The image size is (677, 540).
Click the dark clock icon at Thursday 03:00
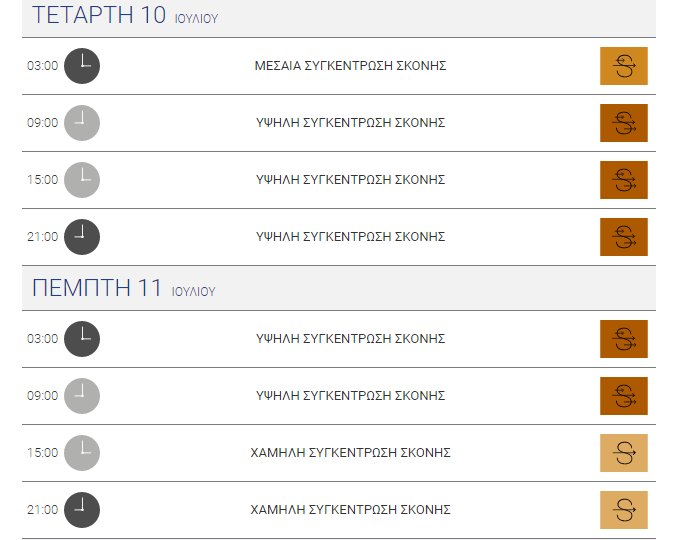point(82,339)
